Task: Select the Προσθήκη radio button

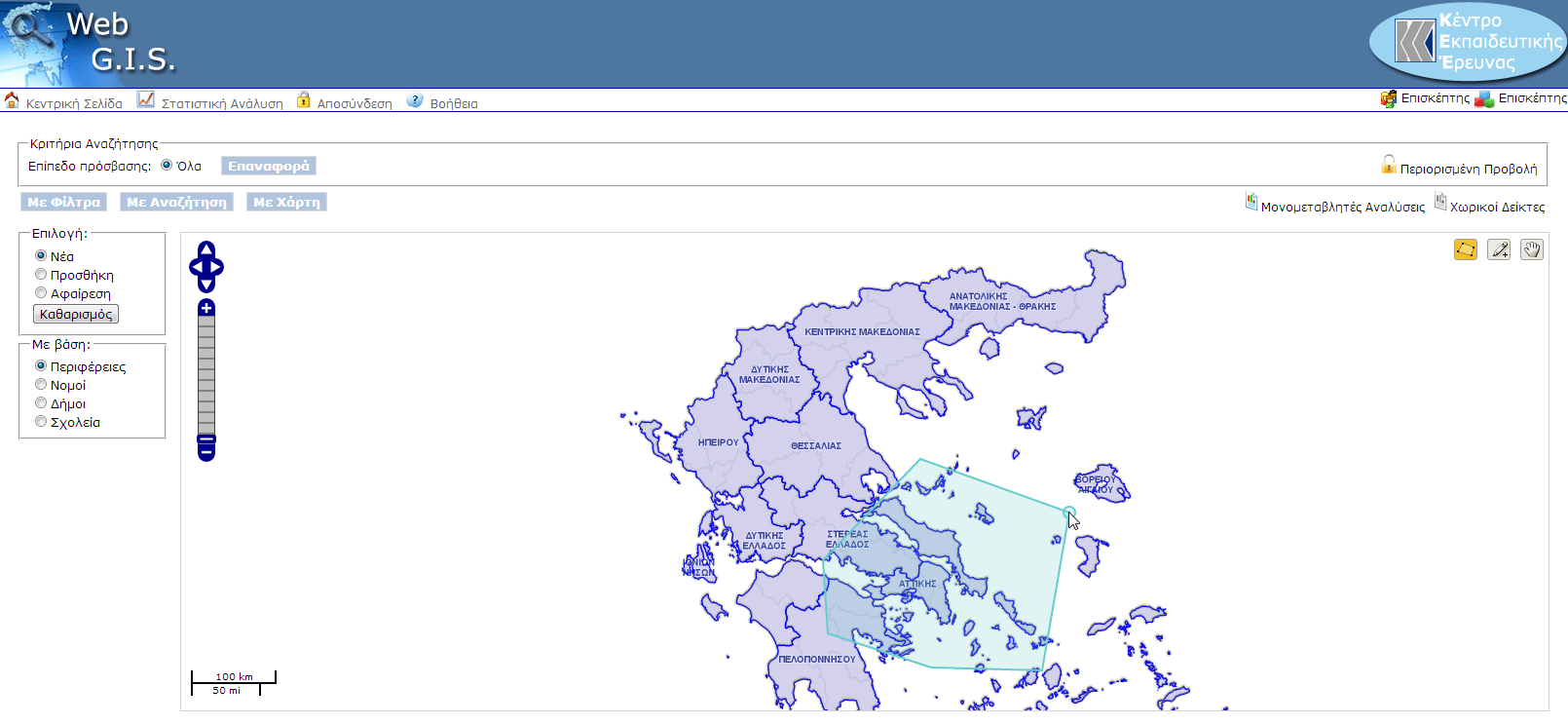Action: click(41, 274)
